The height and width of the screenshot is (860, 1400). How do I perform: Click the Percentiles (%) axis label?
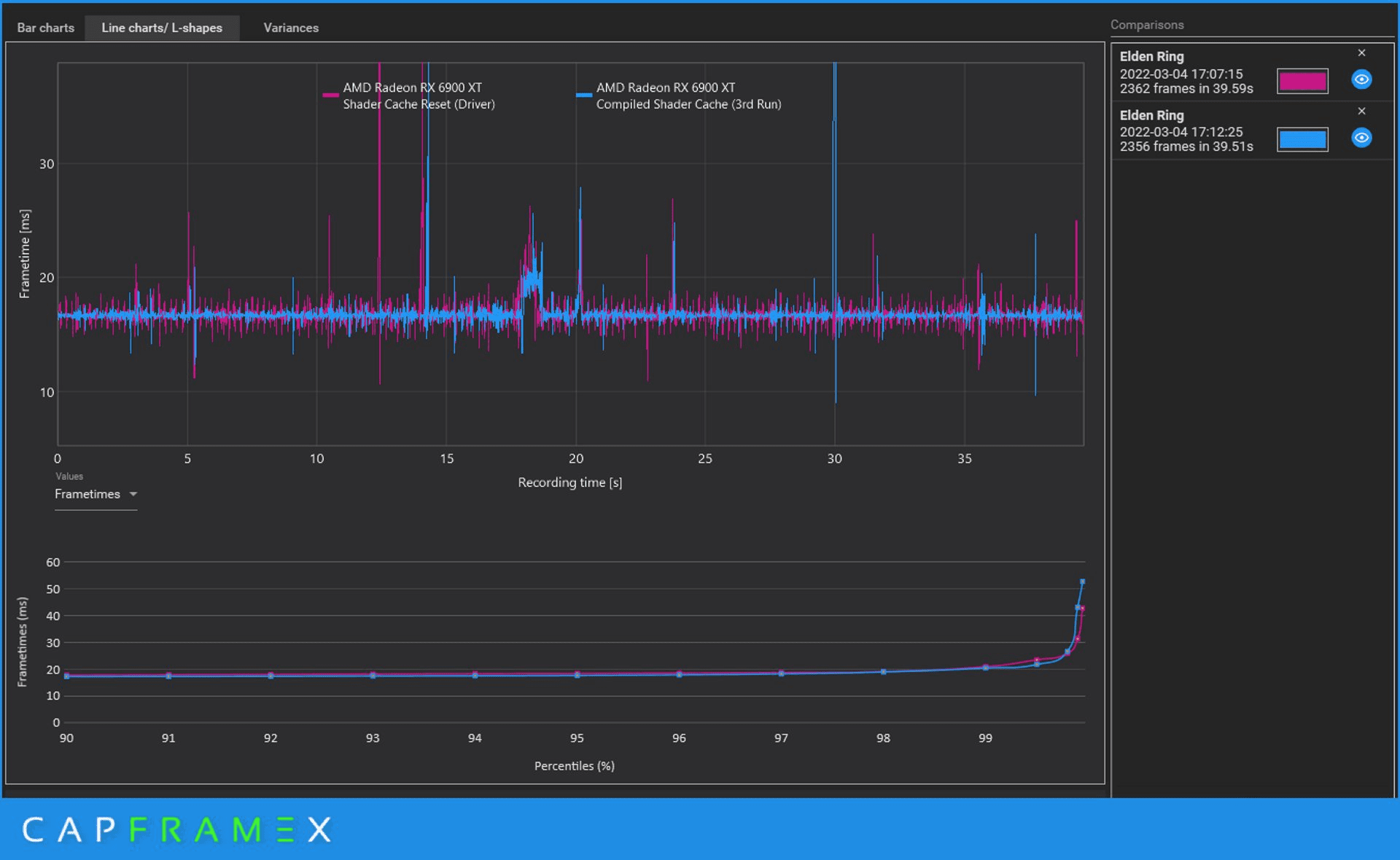(x=574, y=766)
